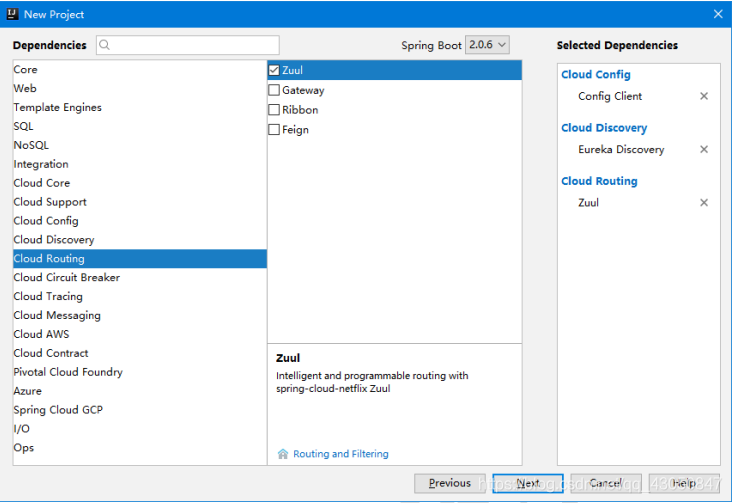Select Cloud Routing in the category list
Image resolution: width=732 pixels, height=503 pixels.
(x=140, y=259)
